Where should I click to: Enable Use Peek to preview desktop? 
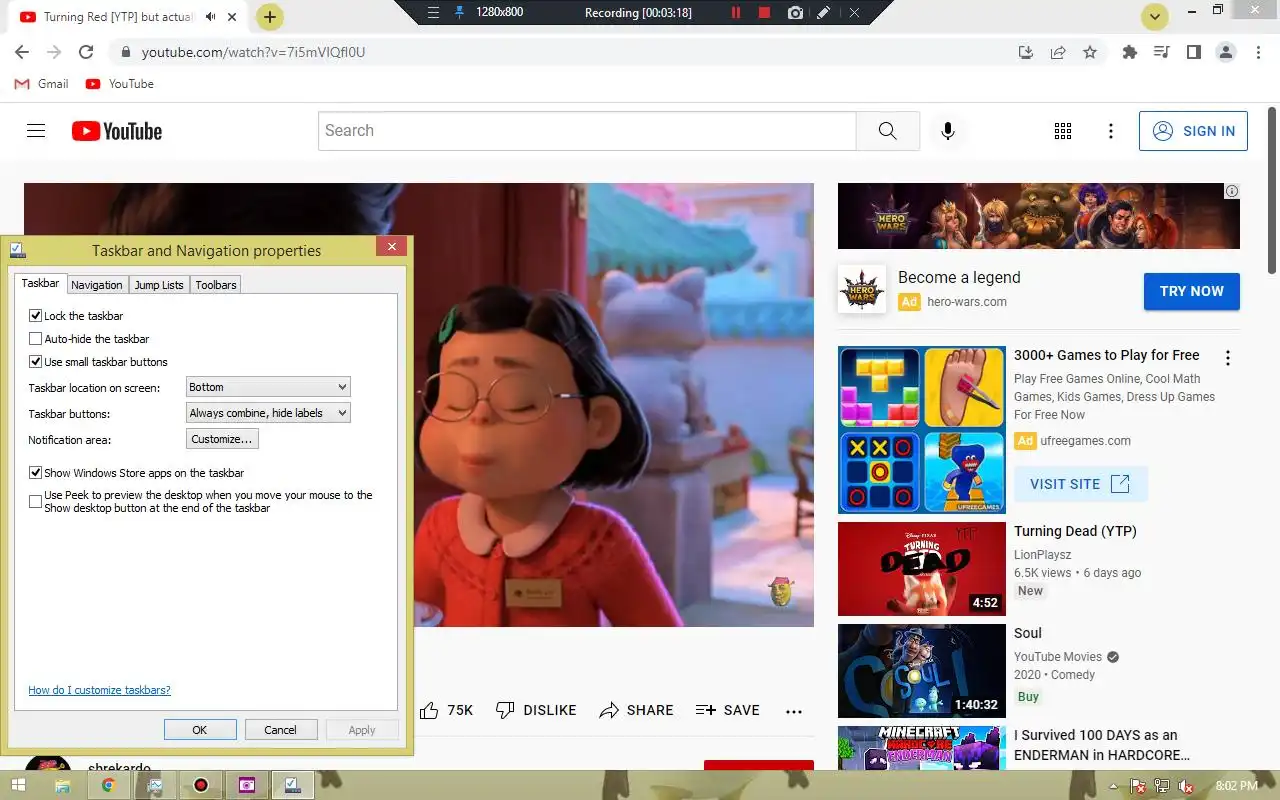click(36, 501)
